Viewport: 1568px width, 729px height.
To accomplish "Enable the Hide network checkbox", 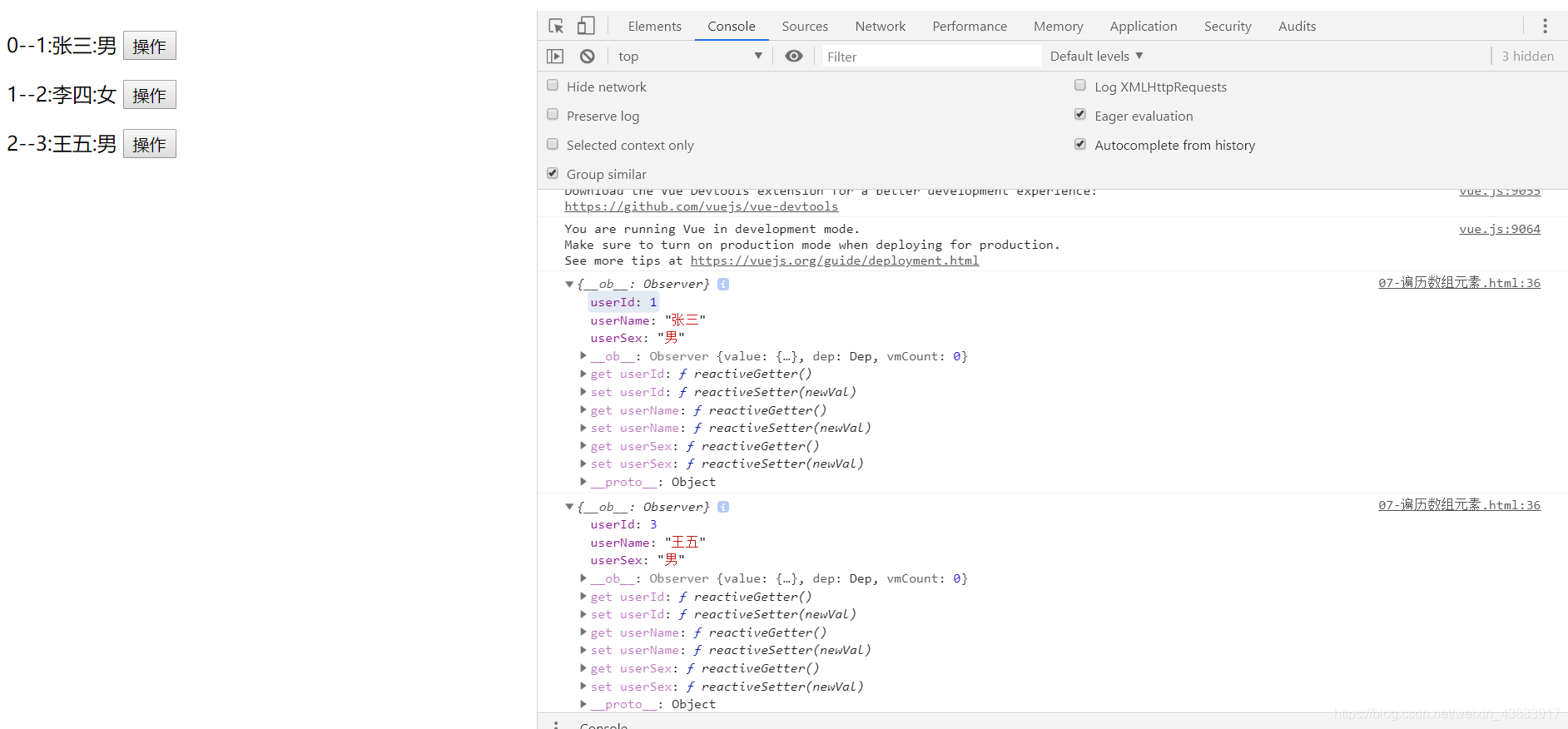I will [x=553, y=85].
